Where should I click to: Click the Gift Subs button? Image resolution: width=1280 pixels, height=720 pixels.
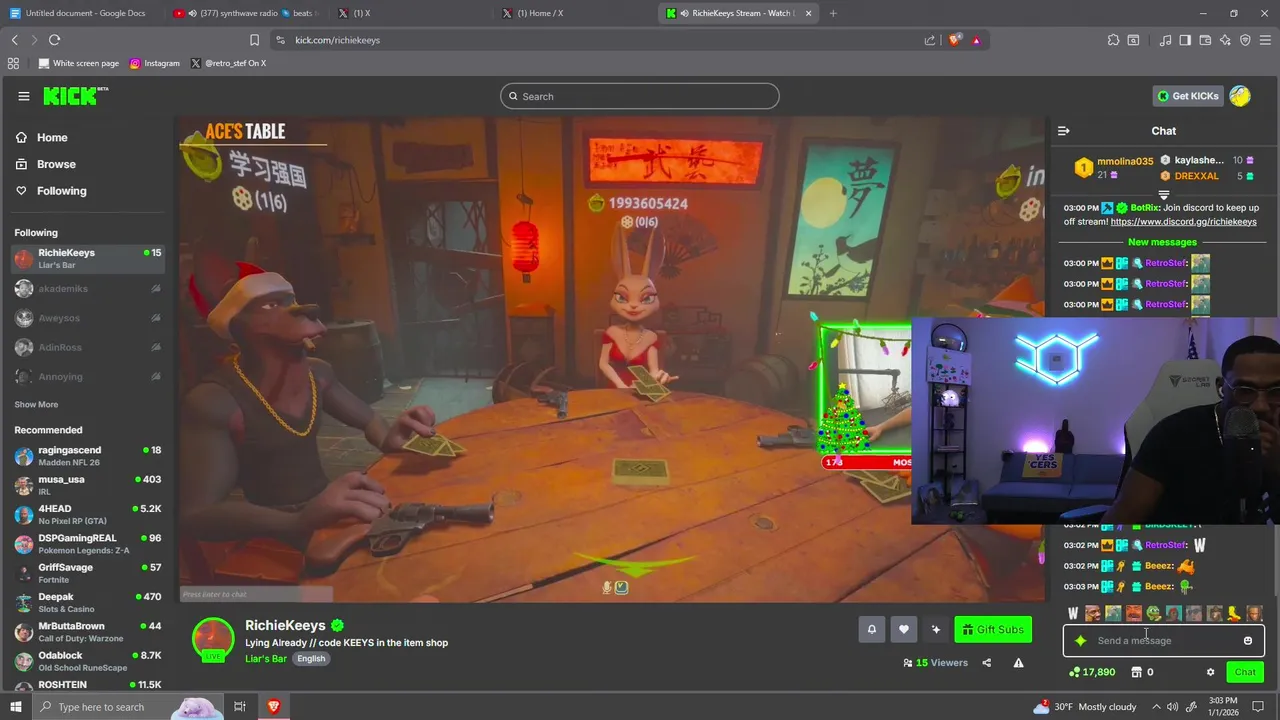click(993, 629)
